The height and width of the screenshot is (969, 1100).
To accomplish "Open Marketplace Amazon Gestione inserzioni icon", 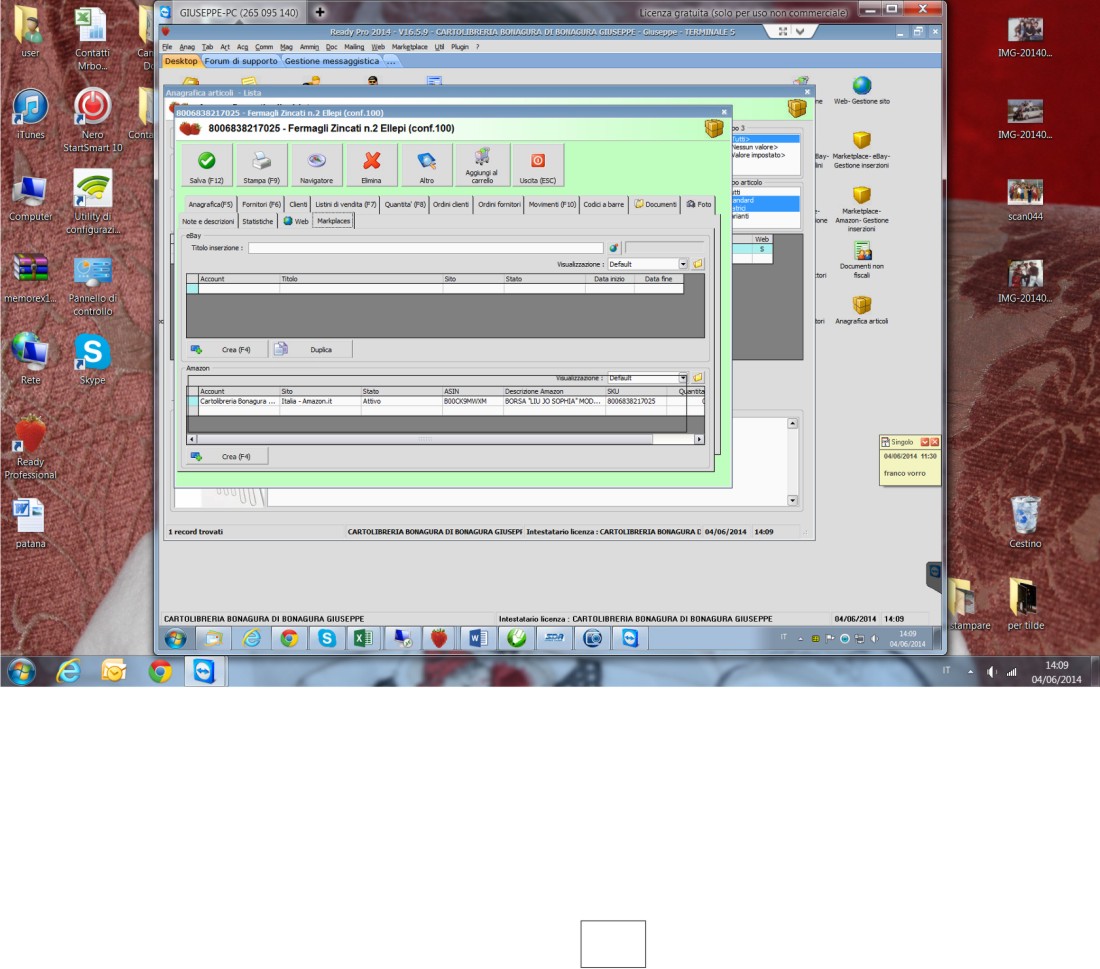I will 861,209.
